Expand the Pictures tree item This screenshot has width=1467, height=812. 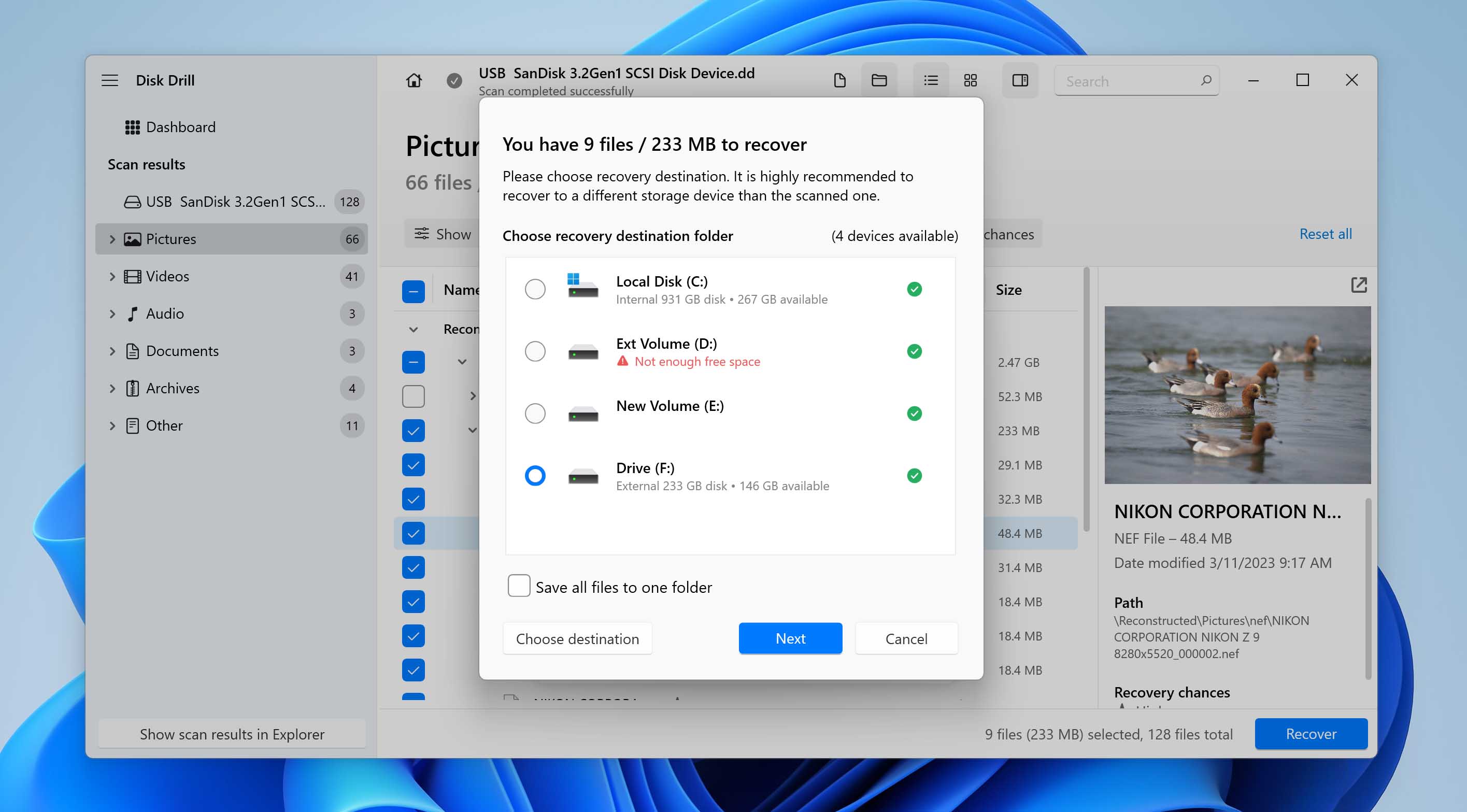pos(112,239)
